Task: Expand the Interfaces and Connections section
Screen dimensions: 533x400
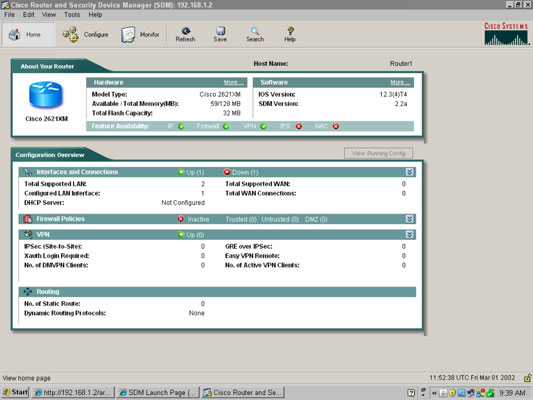Action: 409,172
